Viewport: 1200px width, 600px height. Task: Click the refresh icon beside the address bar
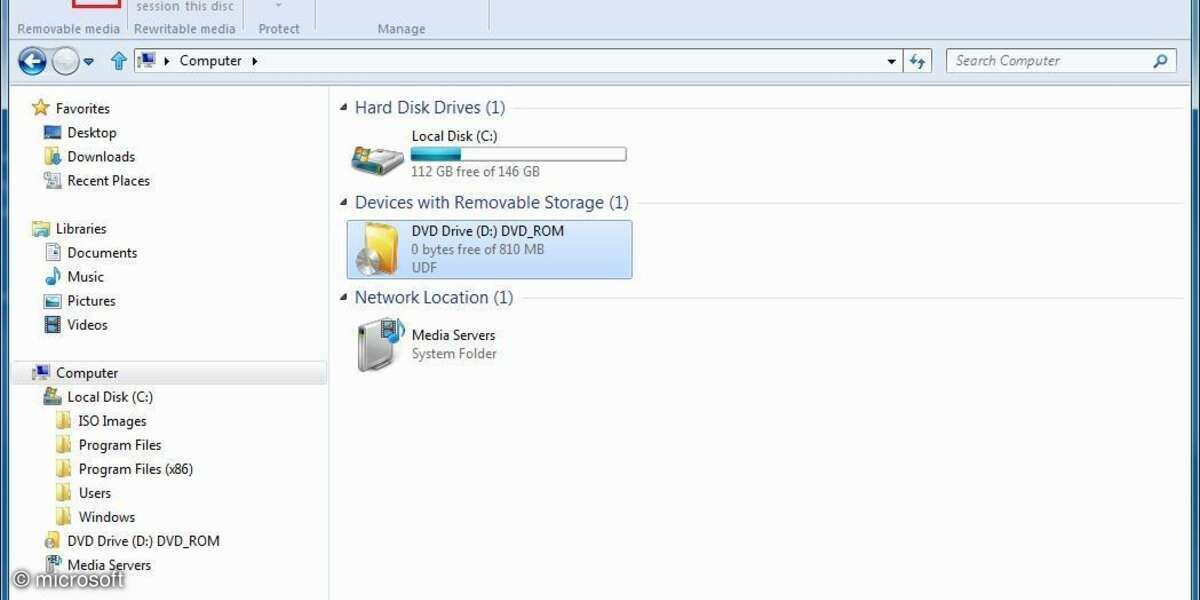pos(918,60)
